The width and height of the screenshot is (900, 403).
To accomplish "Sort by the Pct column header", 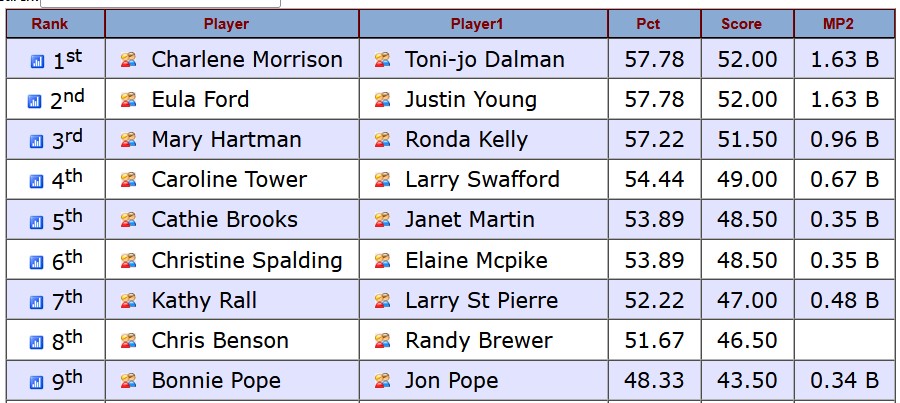I will [648, 24].
